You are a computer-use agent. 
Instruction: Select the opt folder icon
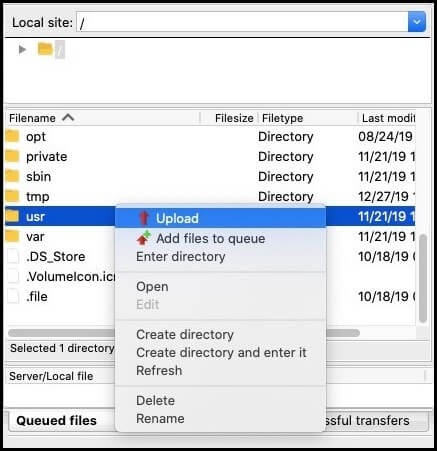pos(12,136)
